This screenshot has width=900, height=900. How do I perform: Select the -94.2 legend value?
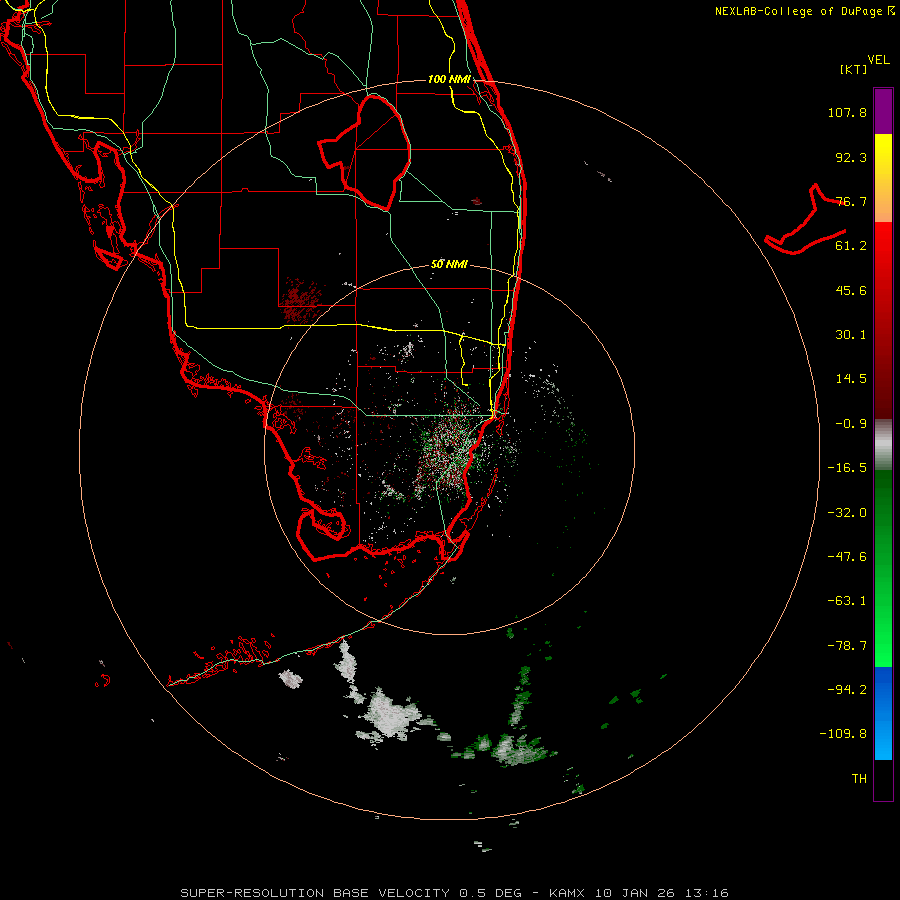847,690
